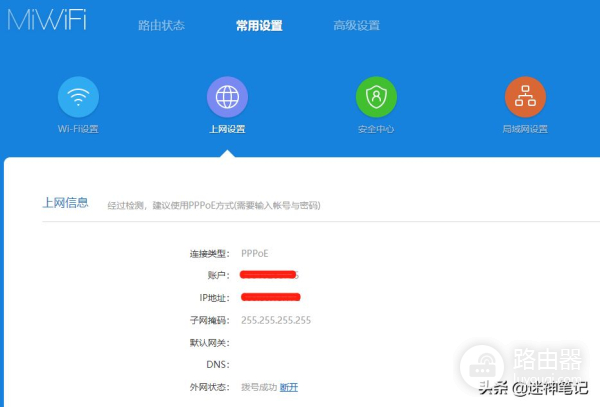
Task: Click the IP地址 label
Action: pos(214,298)
